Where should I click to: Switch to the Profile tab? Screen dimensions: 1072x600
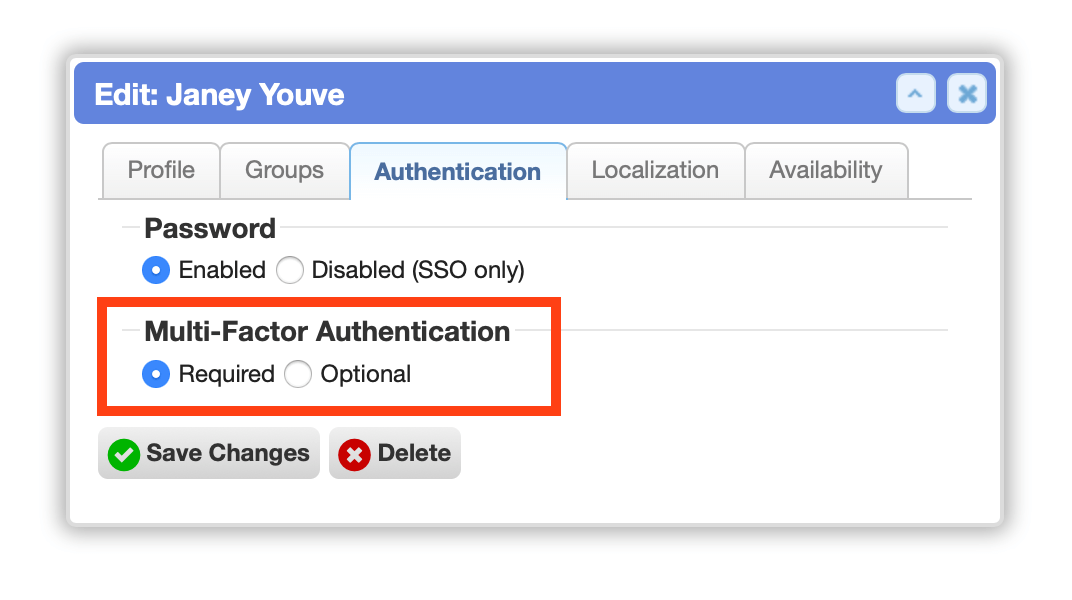point(161,170)
